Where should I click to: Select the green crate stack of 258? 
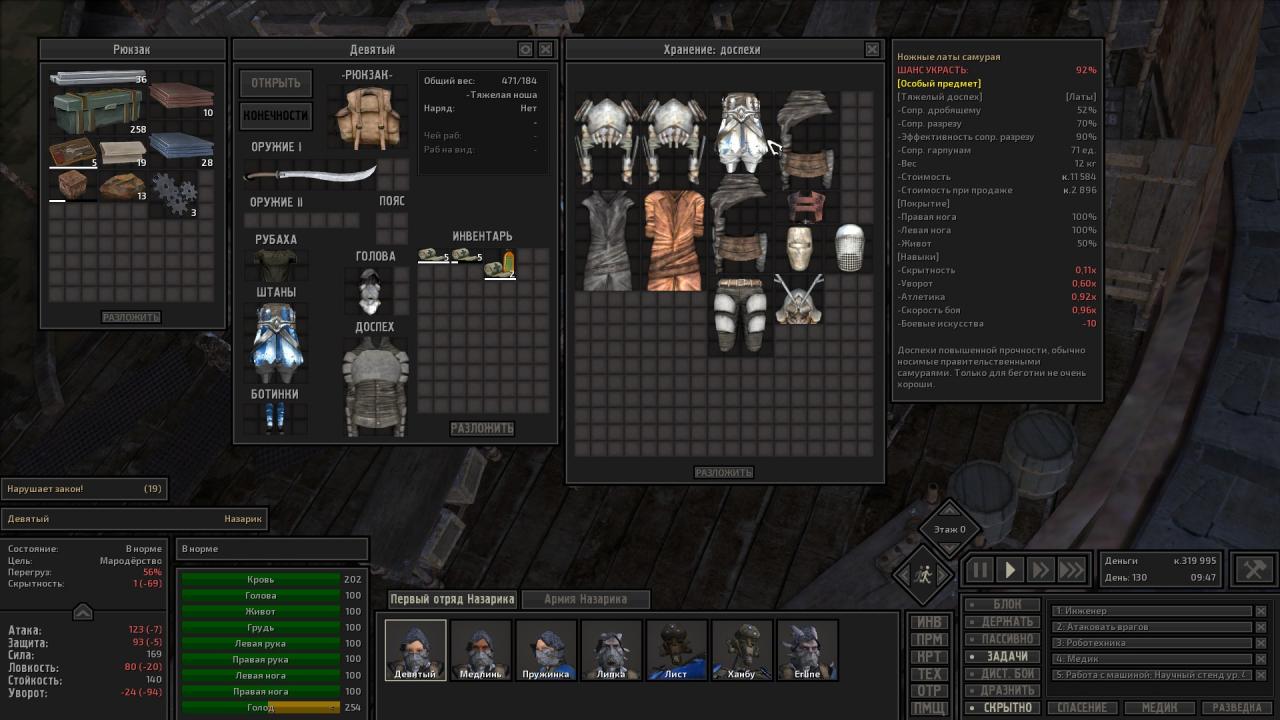pyautogui.click(x=98, y=110)
